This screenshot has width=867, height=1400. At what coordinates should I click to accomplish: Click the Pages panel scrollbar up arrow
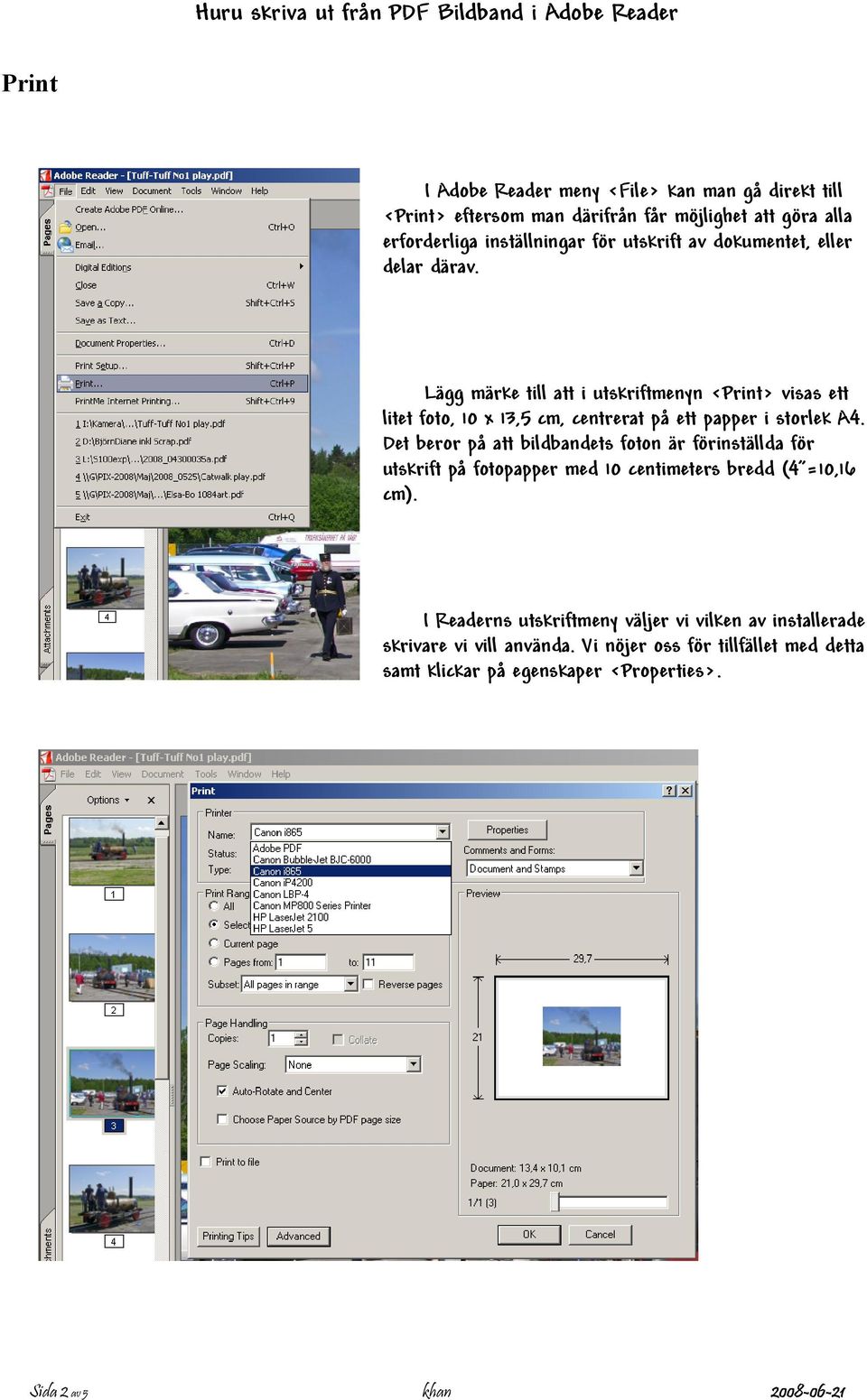click(162, 822)
